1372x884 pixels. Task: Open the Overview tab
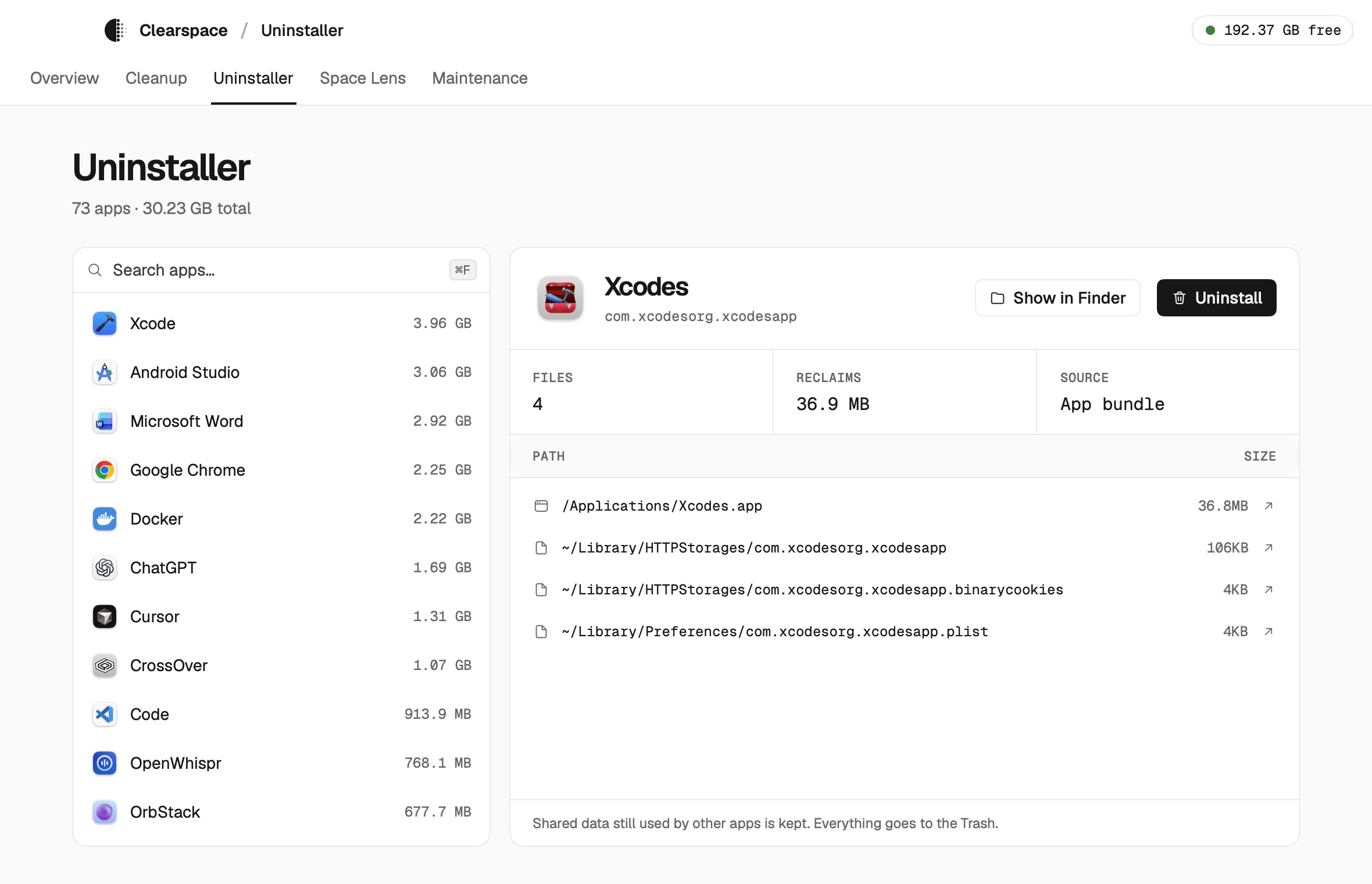click(x=65, y=78)
